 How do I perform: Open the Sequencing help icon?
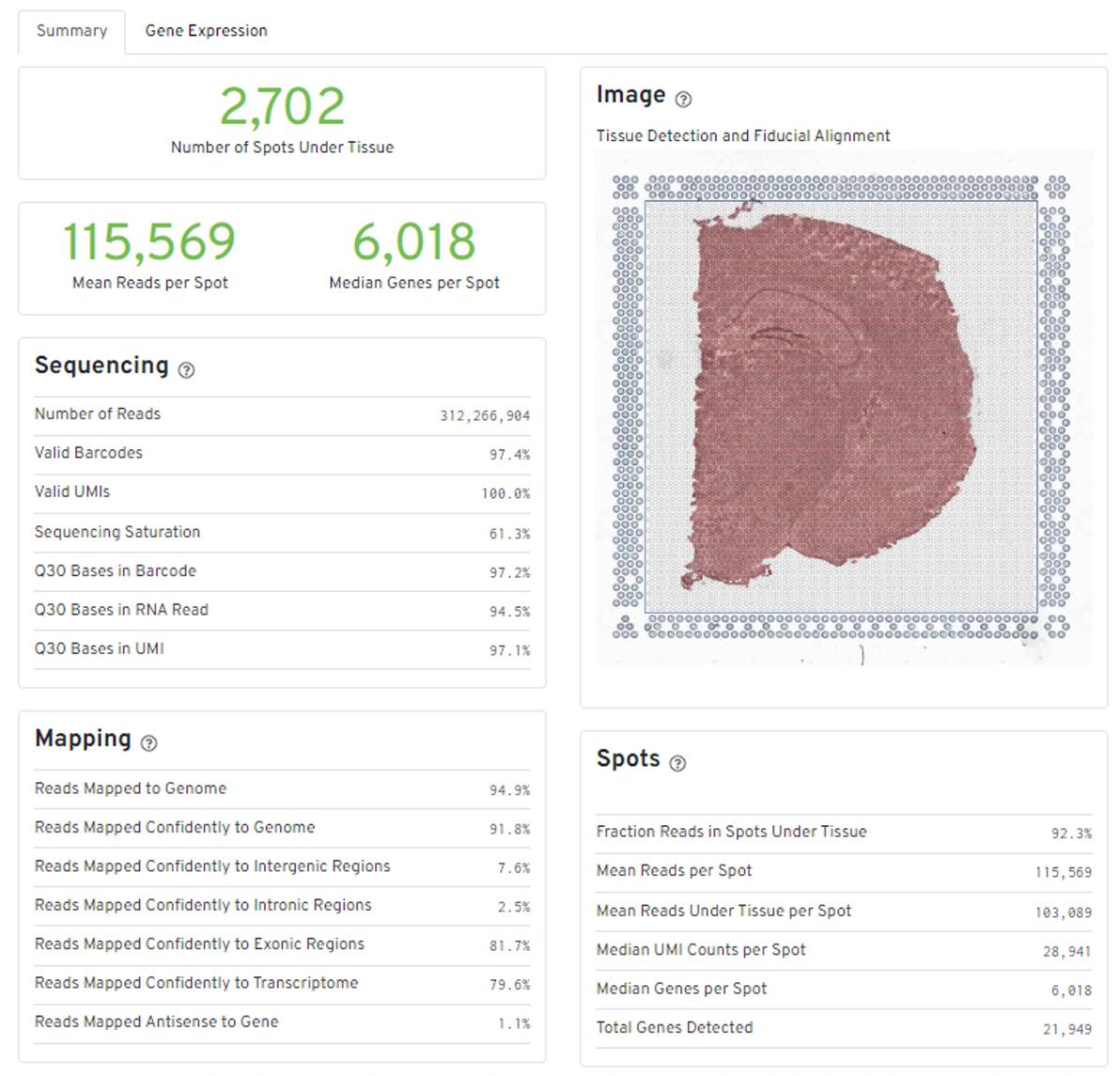186,370
